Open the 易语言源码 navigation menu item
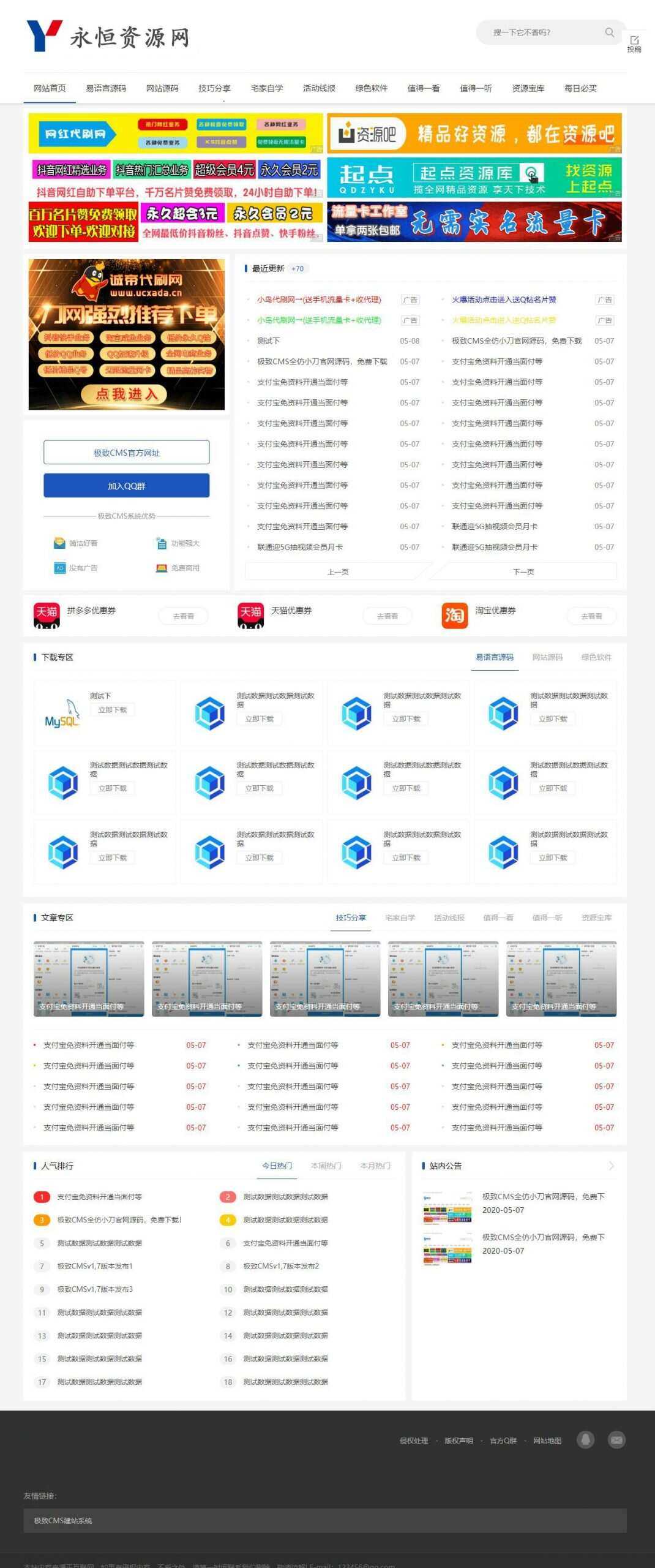The width and height of the screenshot is (655, 1568). coord(106,88)
